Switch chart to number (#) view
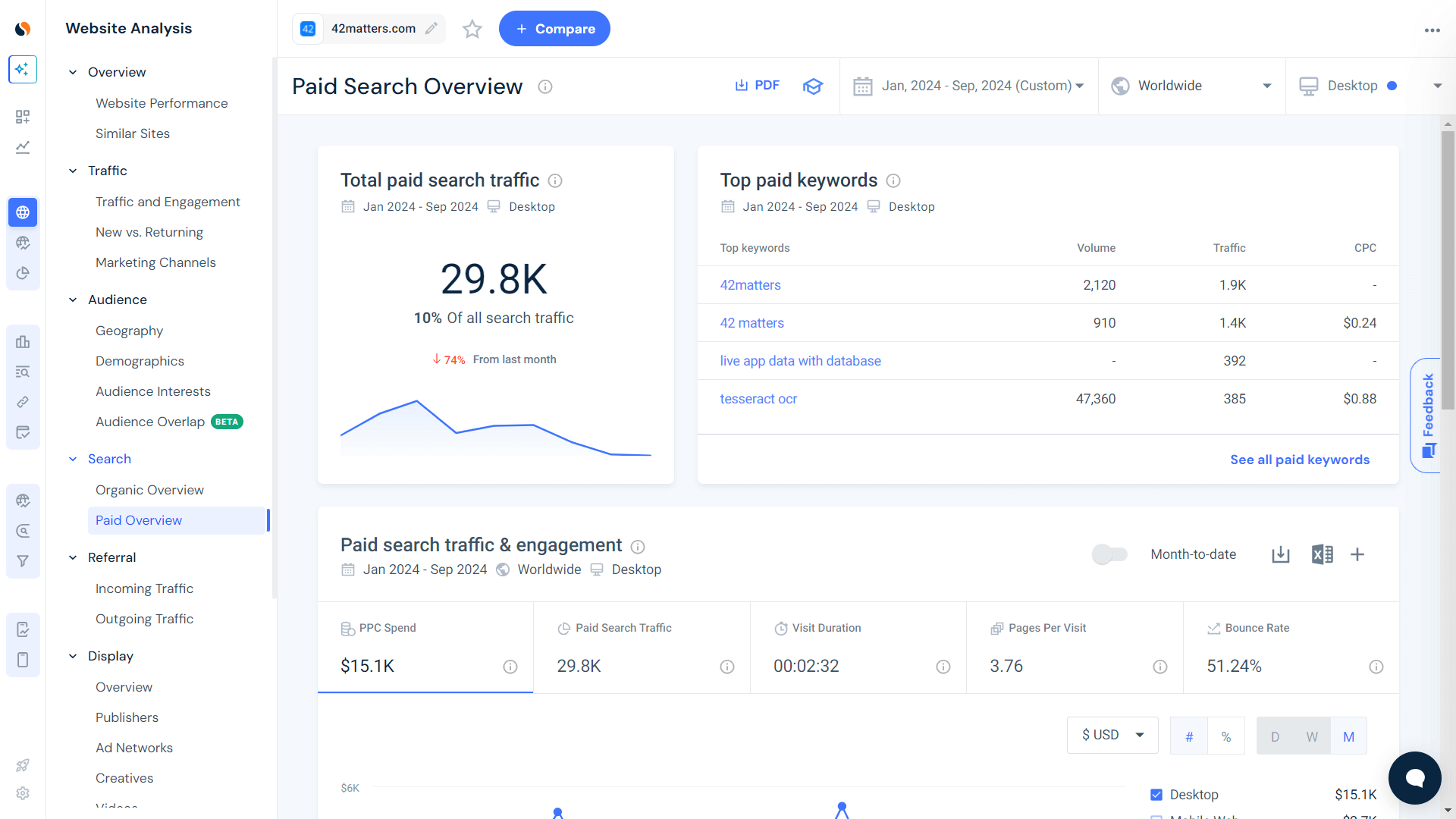The image size is (1456, 819). 1189,736
